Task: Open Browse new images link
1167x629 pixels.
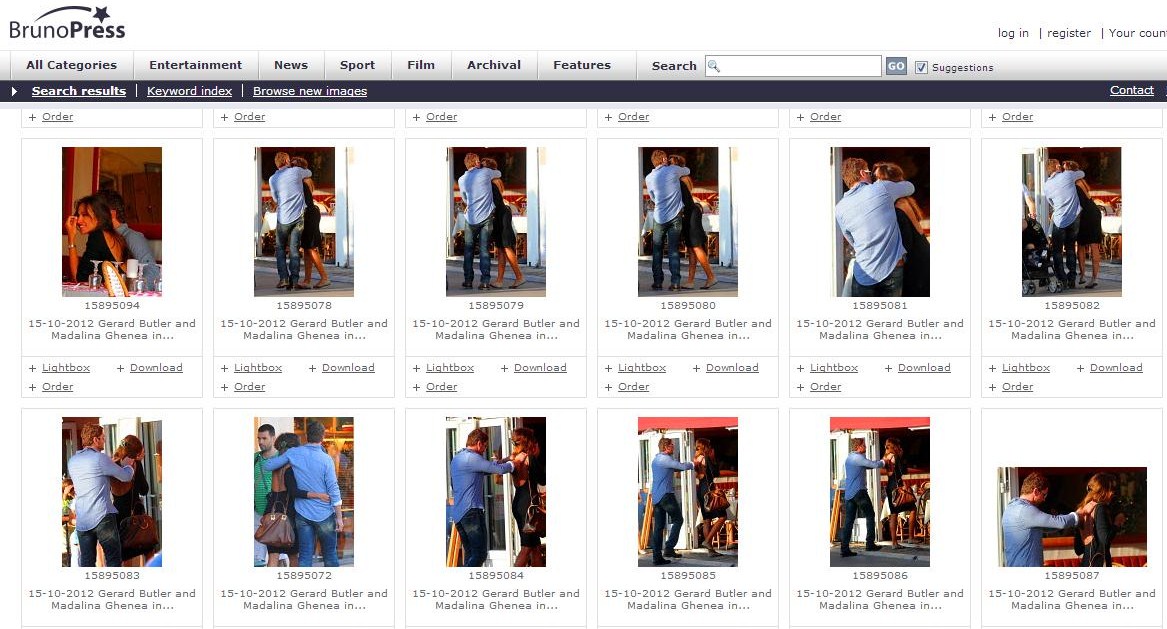Action: click(x=310, y=91)
